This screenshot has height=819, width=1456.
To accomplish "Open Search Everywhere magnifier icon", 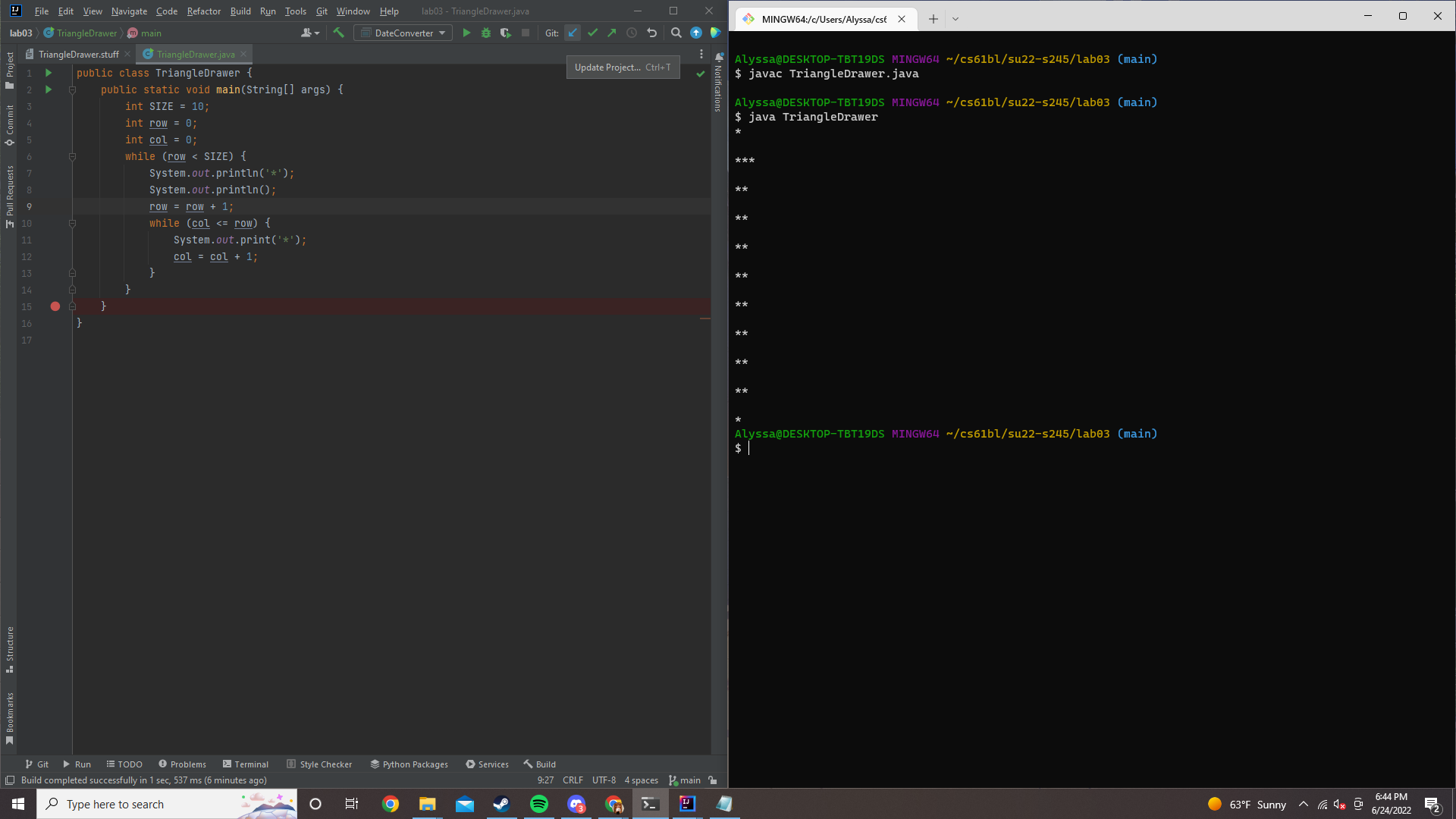I will 676,33.
